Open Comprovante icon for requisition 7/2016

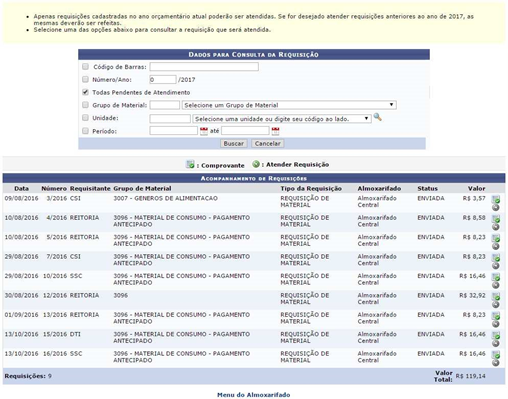(x=496, y=258)
